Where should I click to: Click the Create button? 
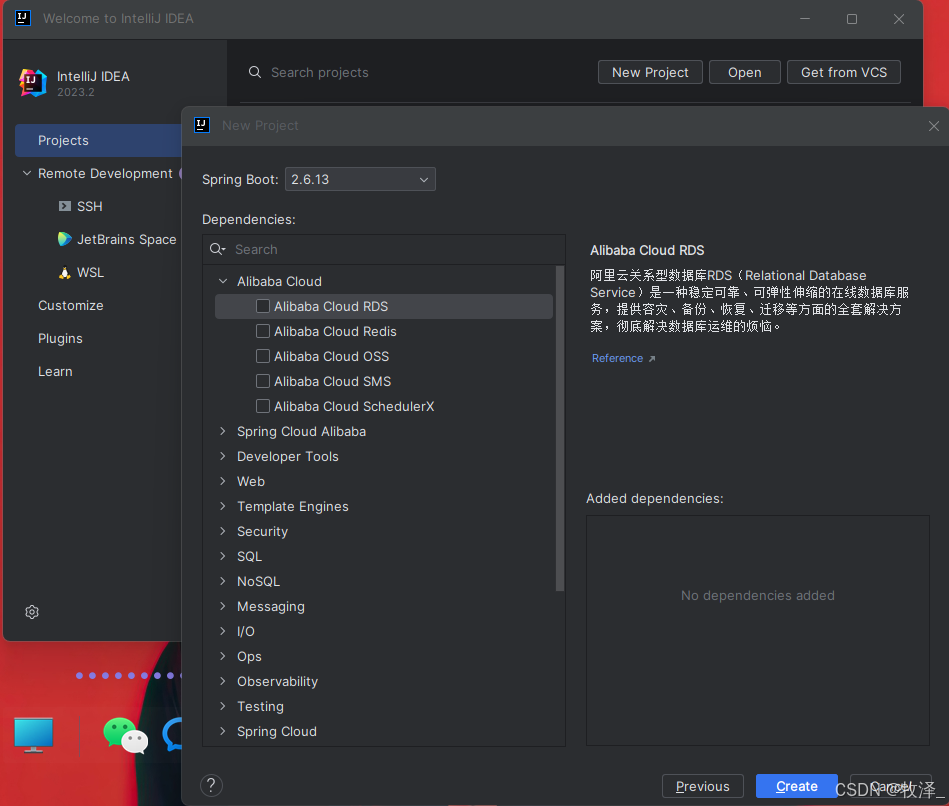point(796,786)
